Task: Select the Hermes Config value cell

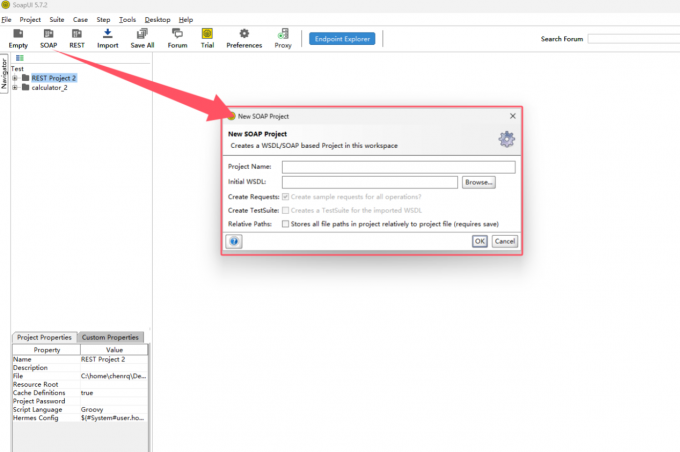Action: click(x=114, y=418)
